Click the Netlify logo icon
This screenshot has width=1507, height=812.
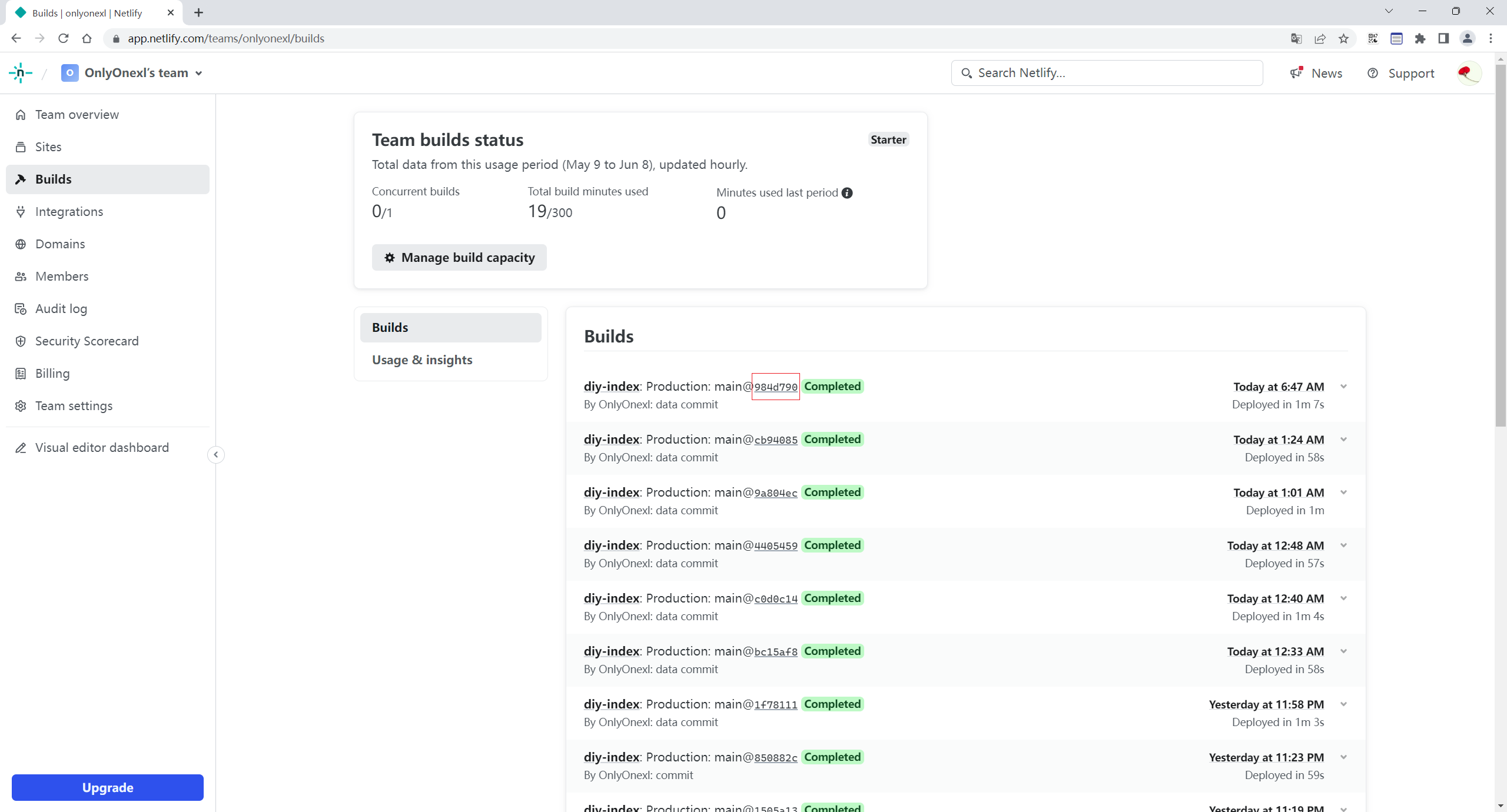21,73
